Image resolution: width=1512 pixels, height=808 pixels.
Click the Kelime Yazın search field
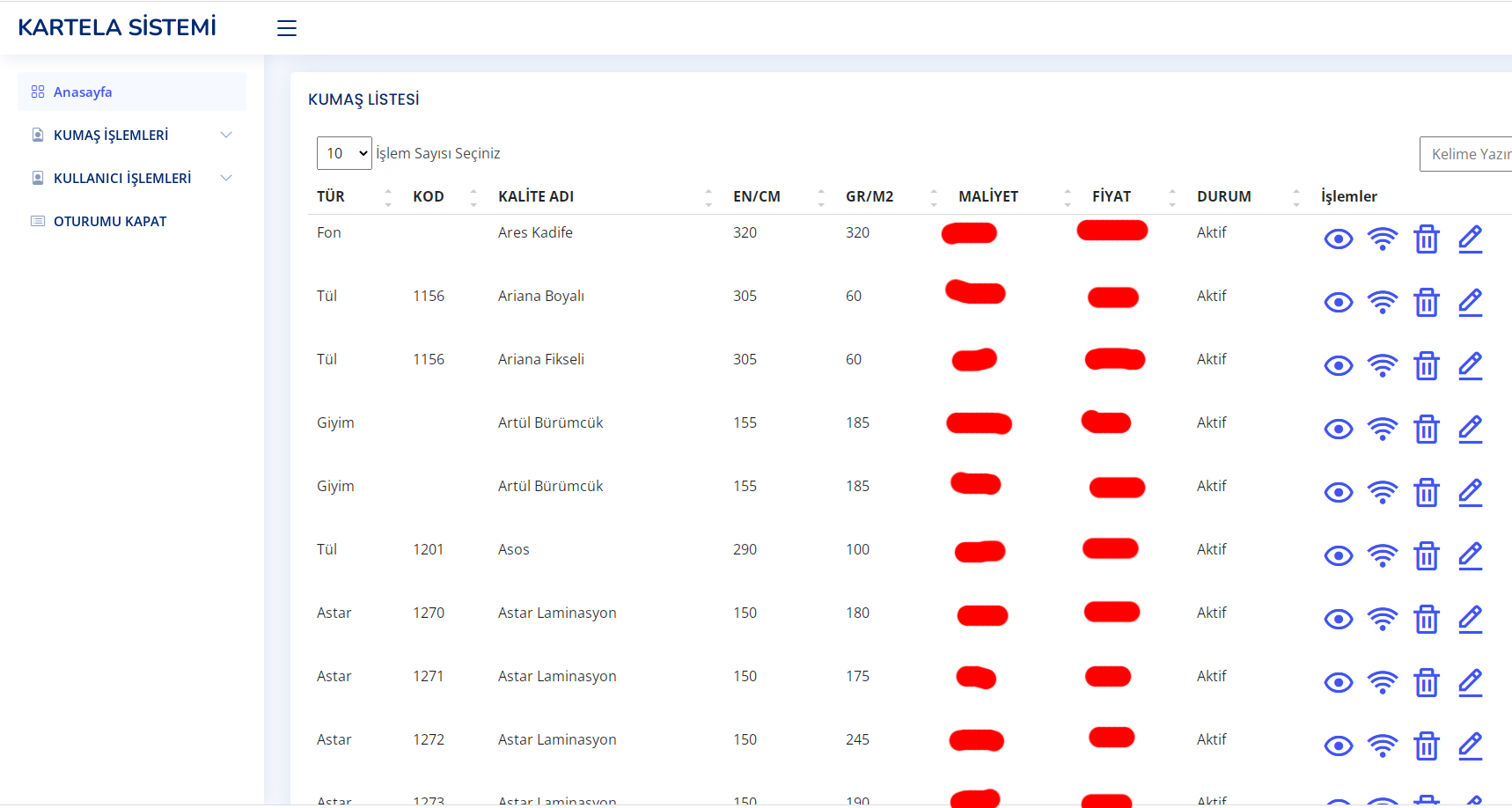pos(1465,154)
